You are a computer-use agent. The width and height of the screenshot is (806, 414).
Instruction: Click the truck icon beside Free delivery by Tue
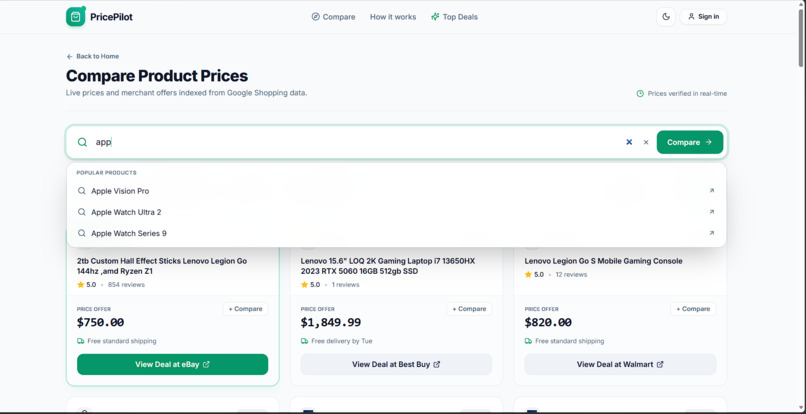[x=304, y=341]
